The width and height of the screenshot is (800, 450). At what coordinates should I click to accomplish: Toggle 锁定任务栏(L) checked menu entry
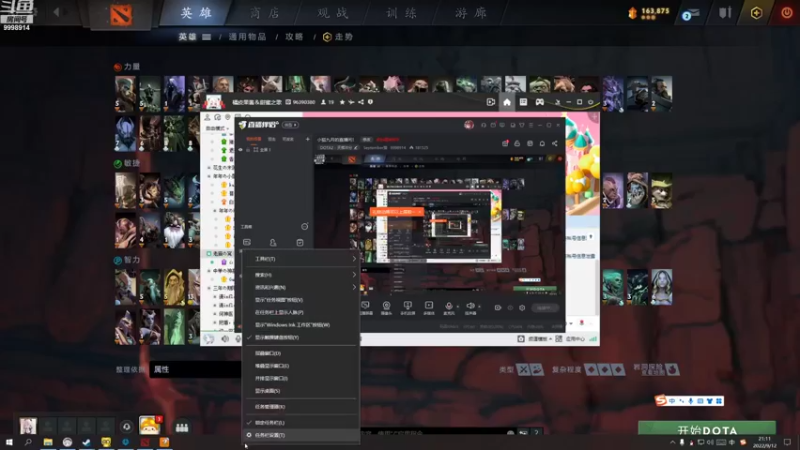click(300, 422)
